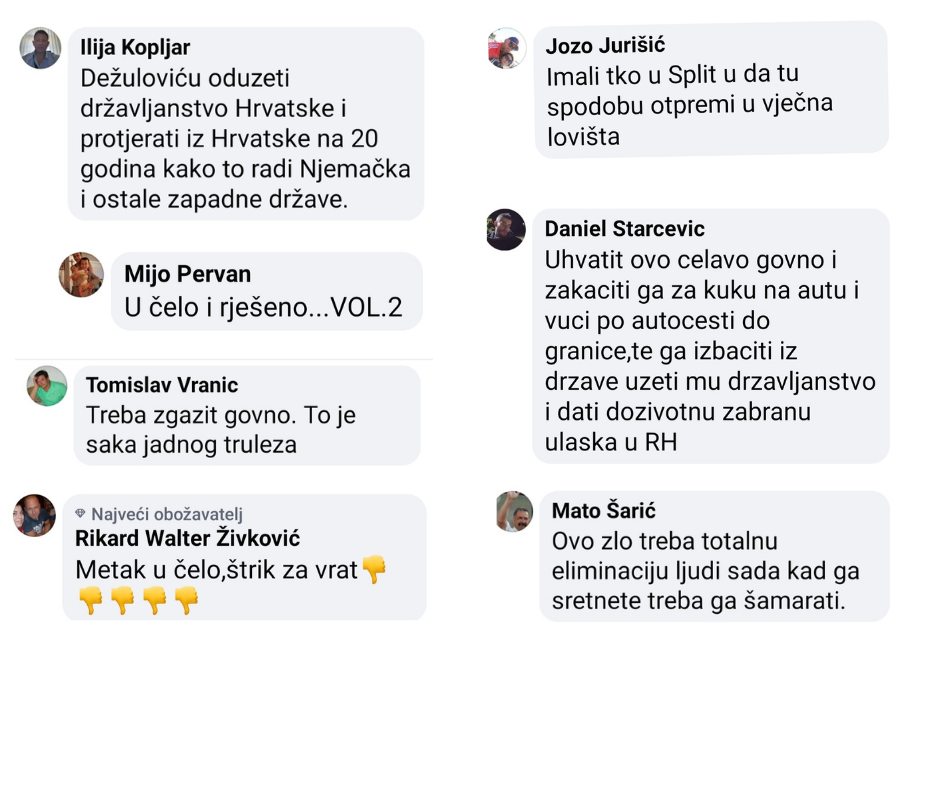940x788 pixels.
Task: Click Ilija Kopljar's profile picture
Action: 40,48
